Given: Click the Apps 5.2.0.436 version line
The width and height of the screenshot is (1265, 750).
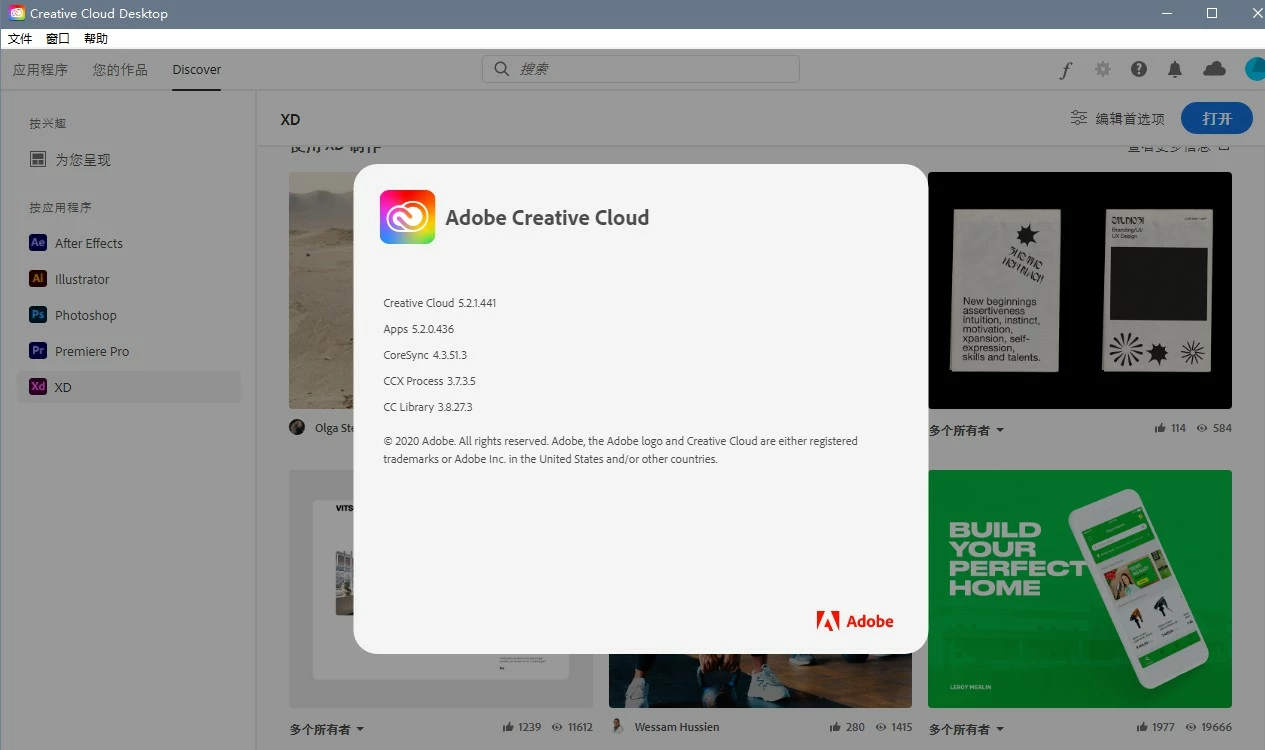Looking at the screenshot, I should [418, 329].
